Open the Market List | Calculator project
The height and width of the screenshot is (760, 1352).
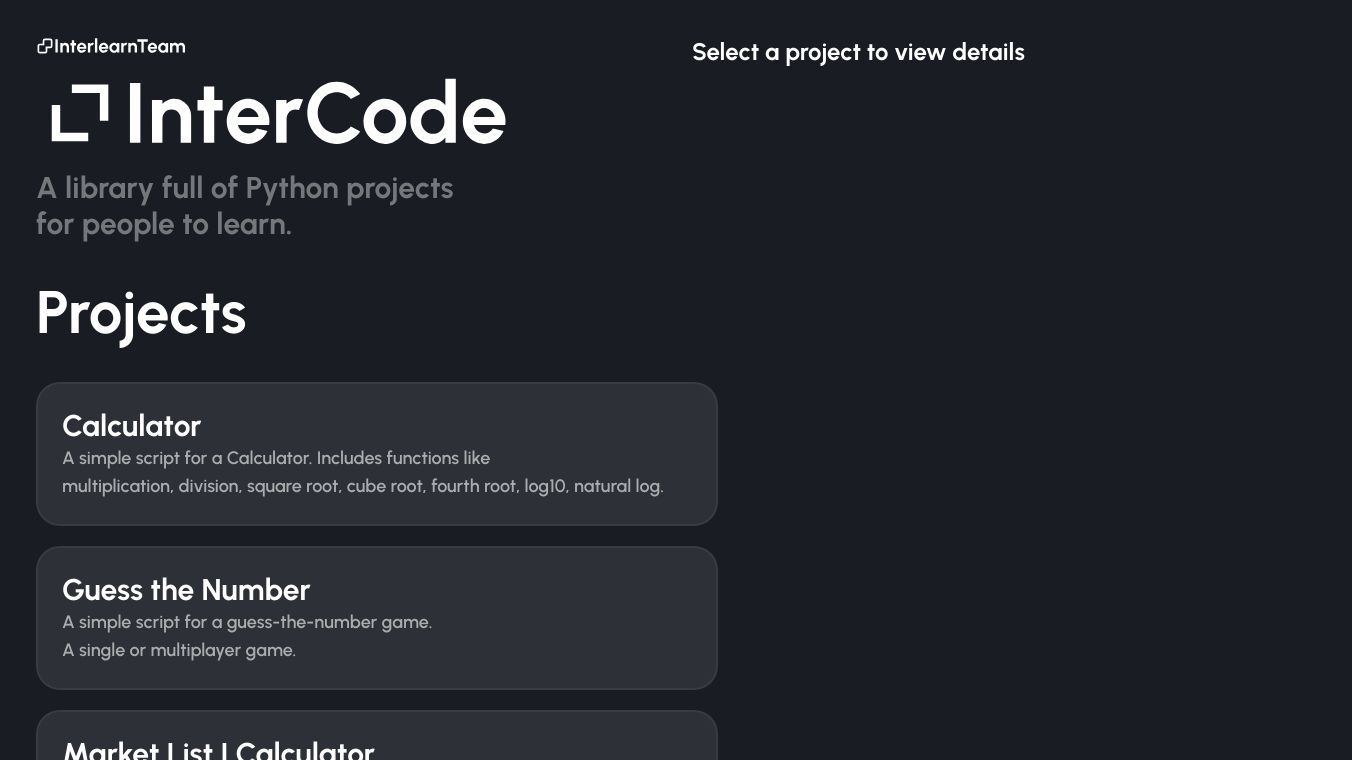(x=218, y=750)
